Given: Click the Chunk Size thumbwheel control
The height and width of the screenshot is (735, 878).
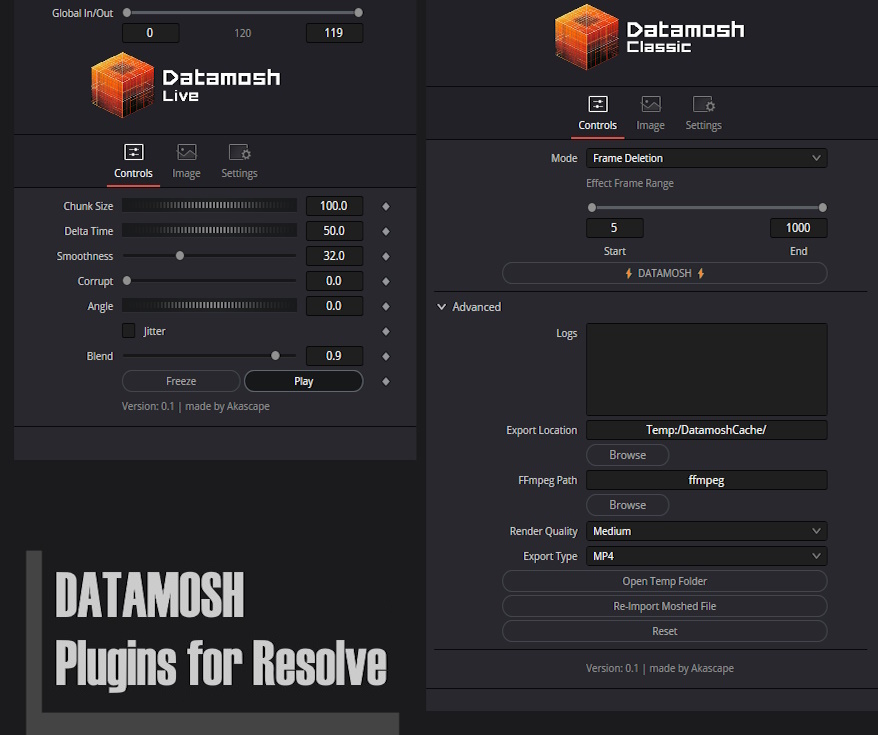Looking at the screenshot, I should tap(209, 205).
